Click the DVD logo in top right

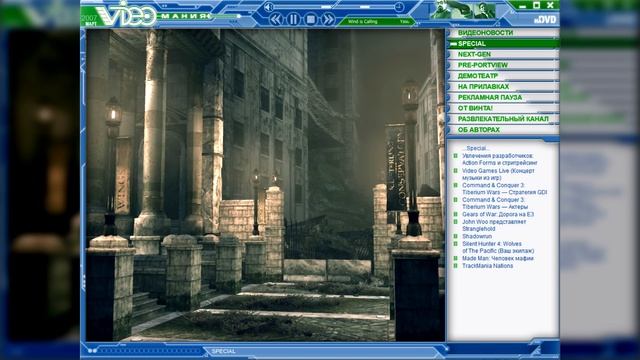(545, 19)
